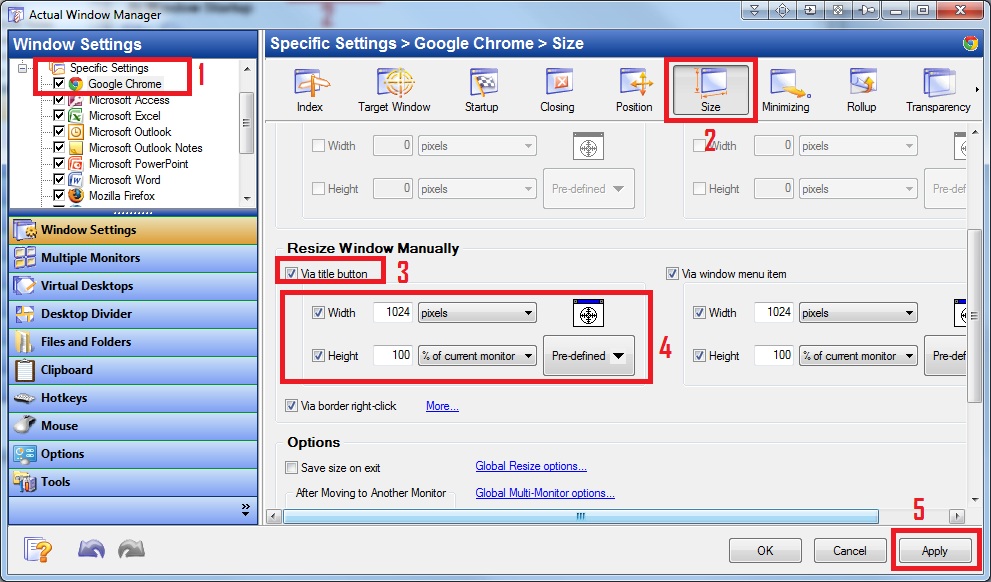Apply the settings with the Apply button
Image resolution: width=991 pixels, height=582 pixels.
point(934,550)
